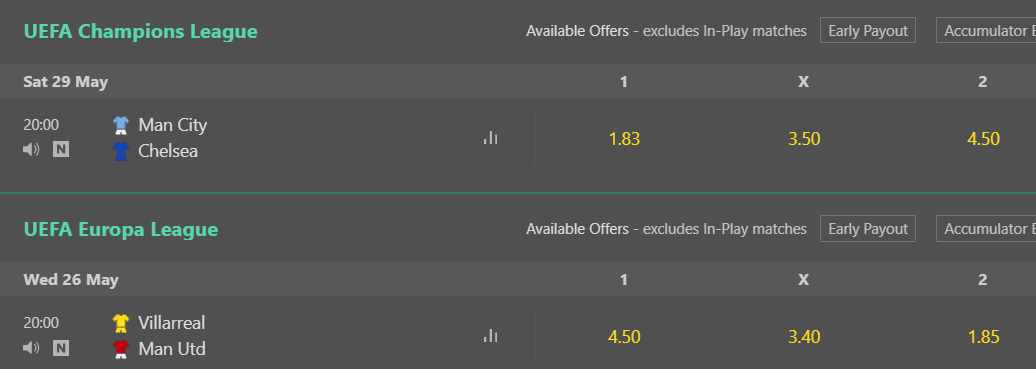Select Villarreal win odds 4.50

pyautogui.click(x=624, y=337)
